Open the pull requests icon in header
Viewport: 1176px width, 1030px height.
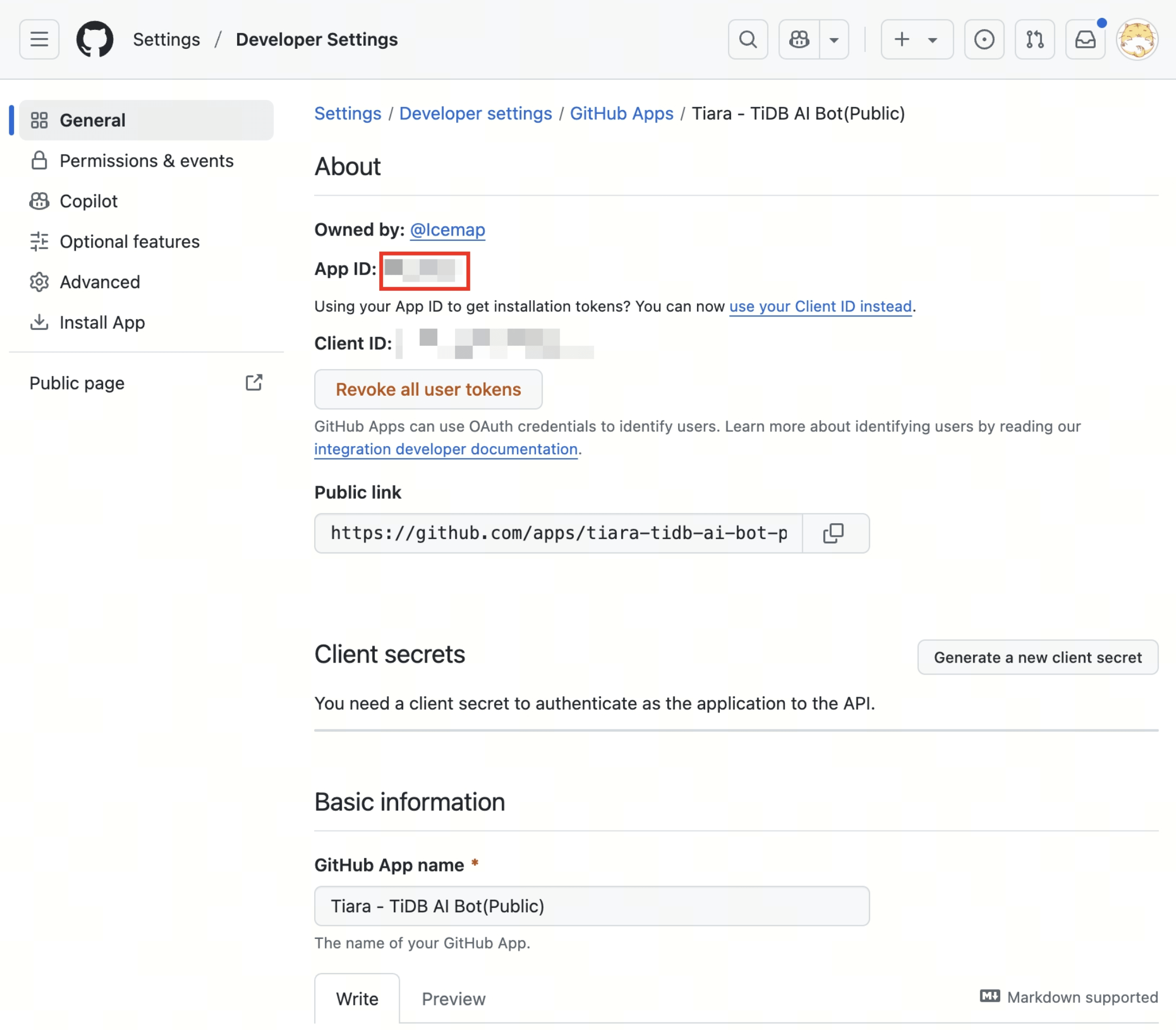(x=1034, y=39)
